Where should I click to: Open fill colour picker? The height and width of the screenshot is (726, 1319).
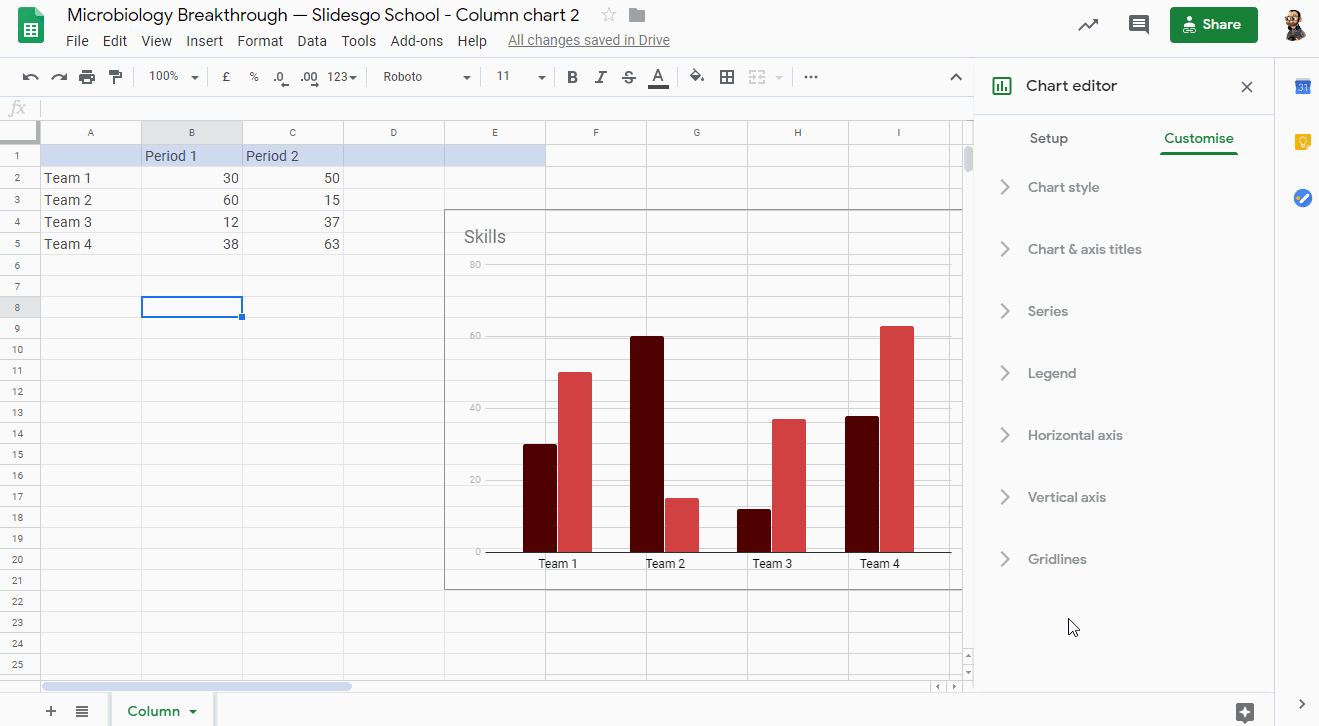pos(697,77)
